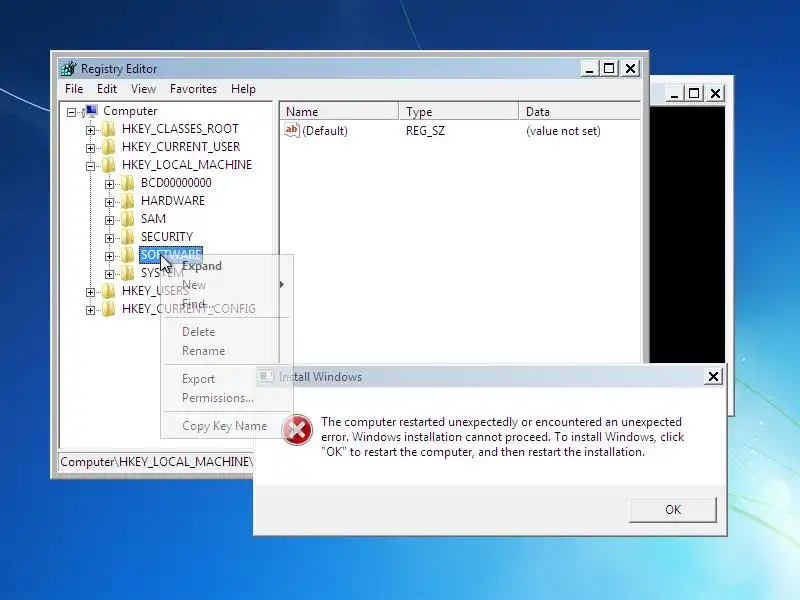The width and height of the screenshot is (800, 600).
Task: Select the SECURITY key label
Action: (x=167, y=237)
